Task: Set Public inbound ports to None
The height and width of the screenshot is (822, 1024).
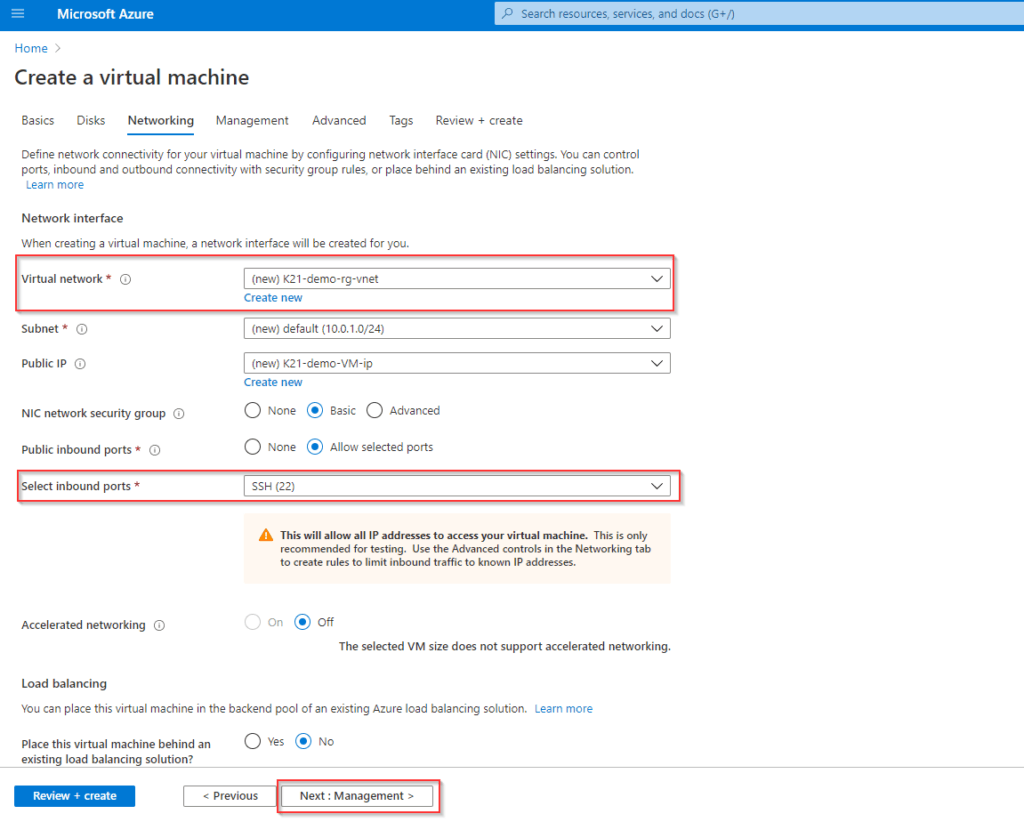Action: click(x=253, y=447)
